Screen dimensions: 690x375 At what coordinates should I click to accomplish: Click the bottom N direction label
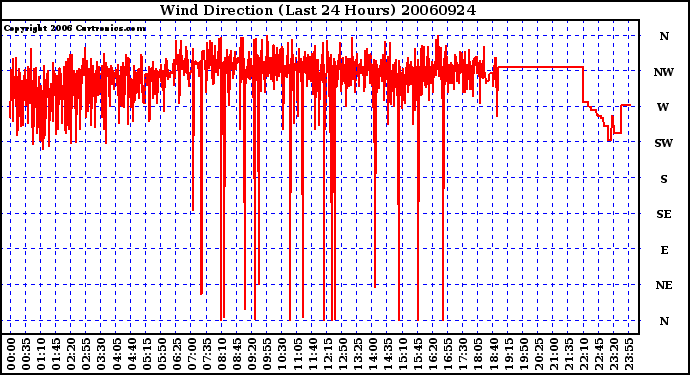(664, 321)
